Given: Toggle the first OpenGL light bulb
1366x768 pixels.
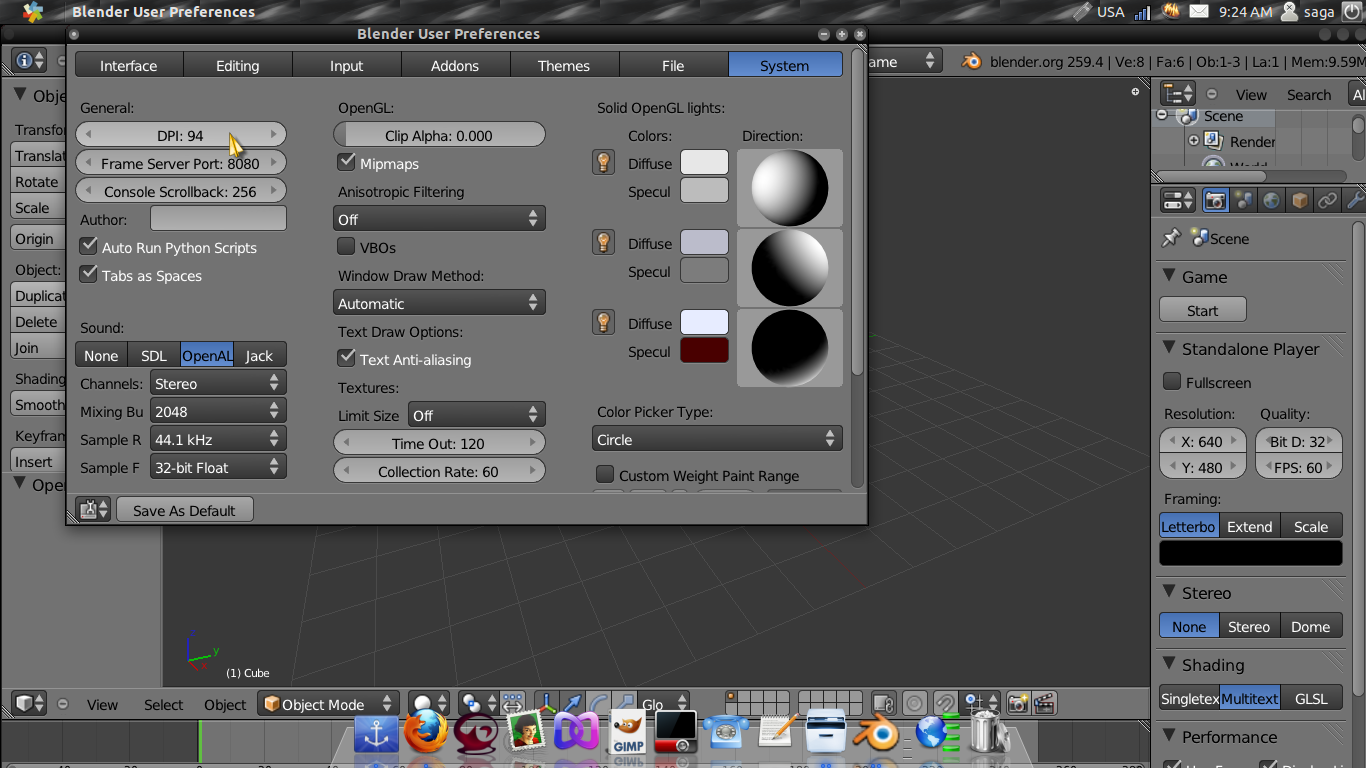Looking at the screenshot, I should tap(604, 162).
